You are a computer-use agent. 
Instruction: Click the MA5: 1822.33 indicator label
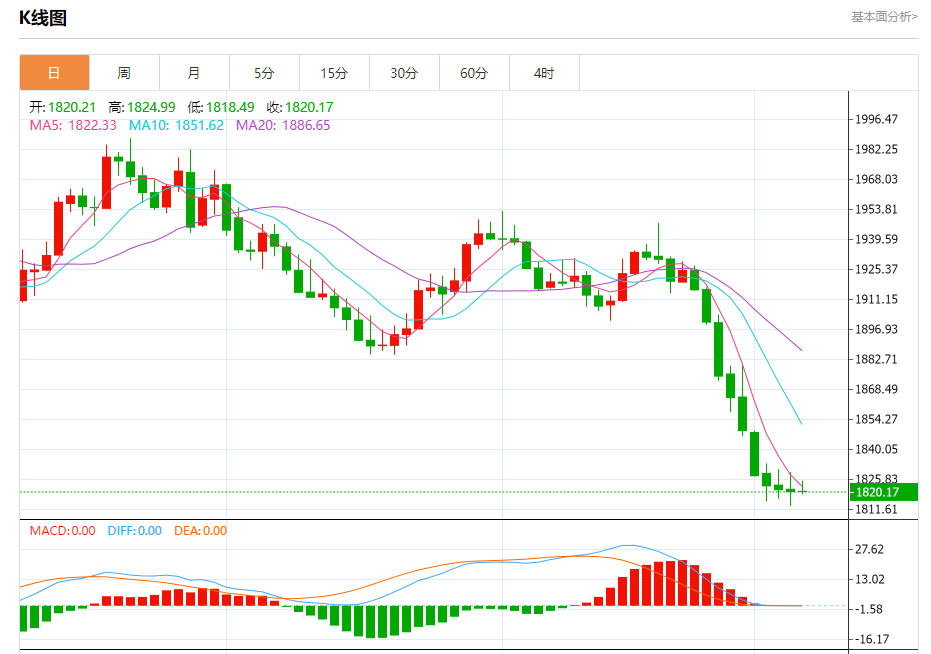tap(73, 125)
